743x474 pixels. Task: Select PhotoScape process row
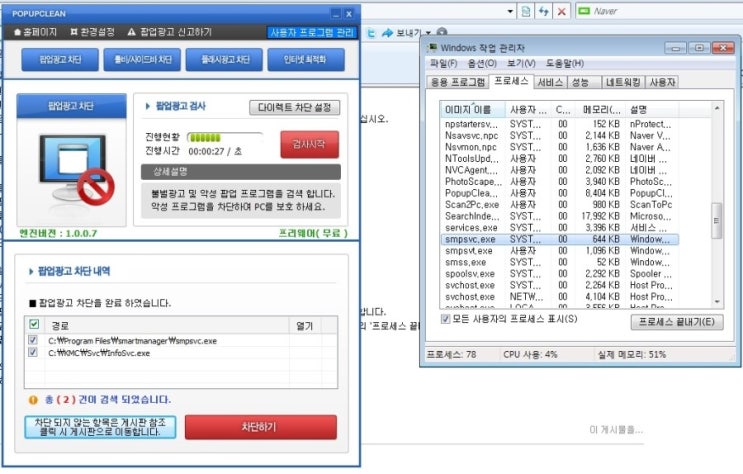[559, 182]
